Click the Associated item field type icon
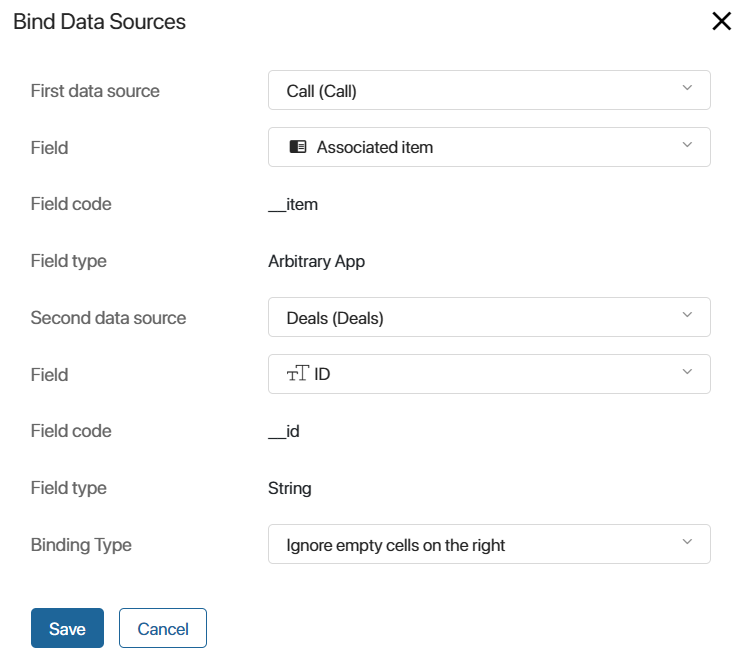 click(298, 147)
